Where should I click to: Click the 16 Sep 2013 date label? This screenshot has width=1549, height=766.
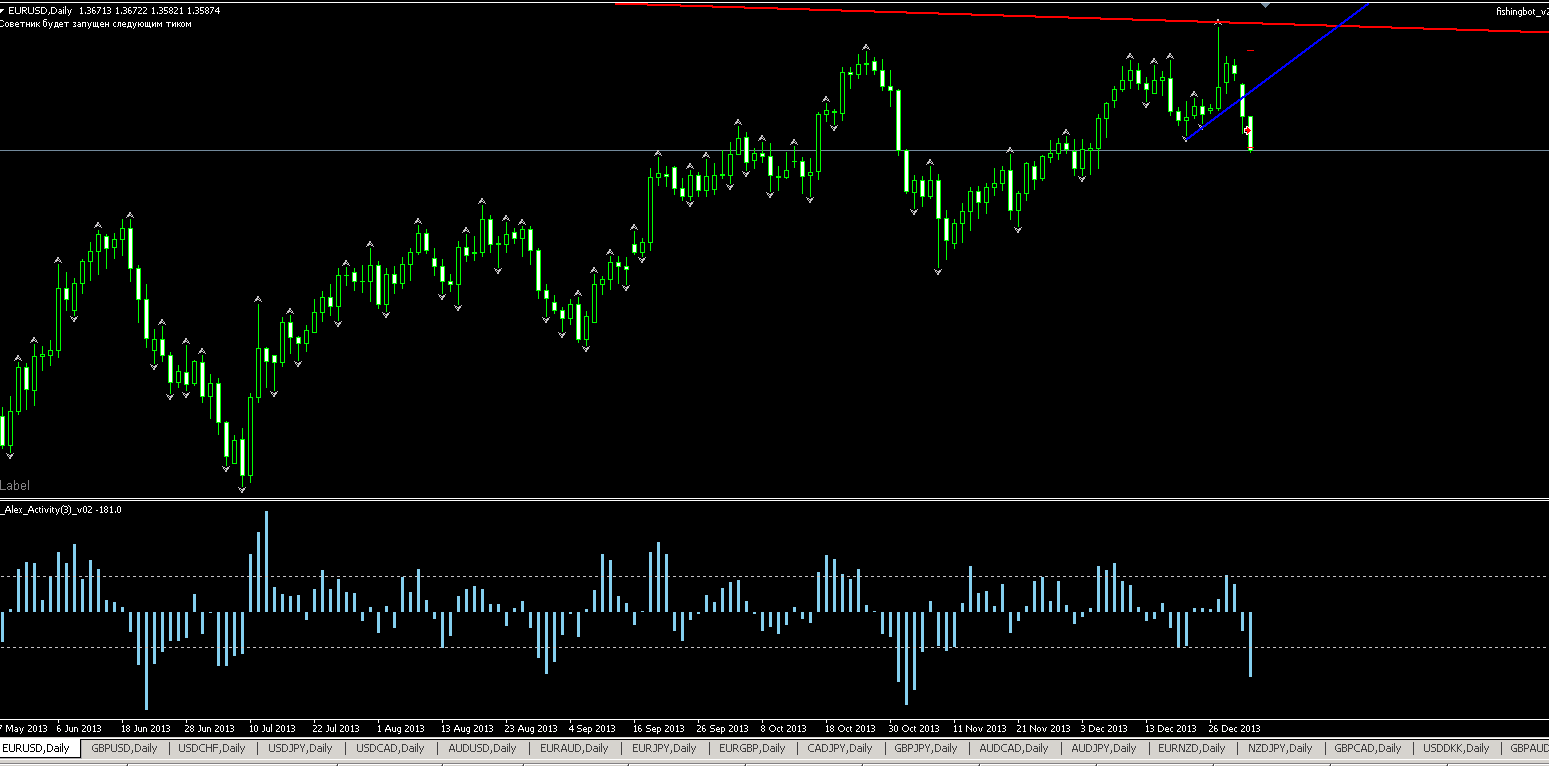658,728
